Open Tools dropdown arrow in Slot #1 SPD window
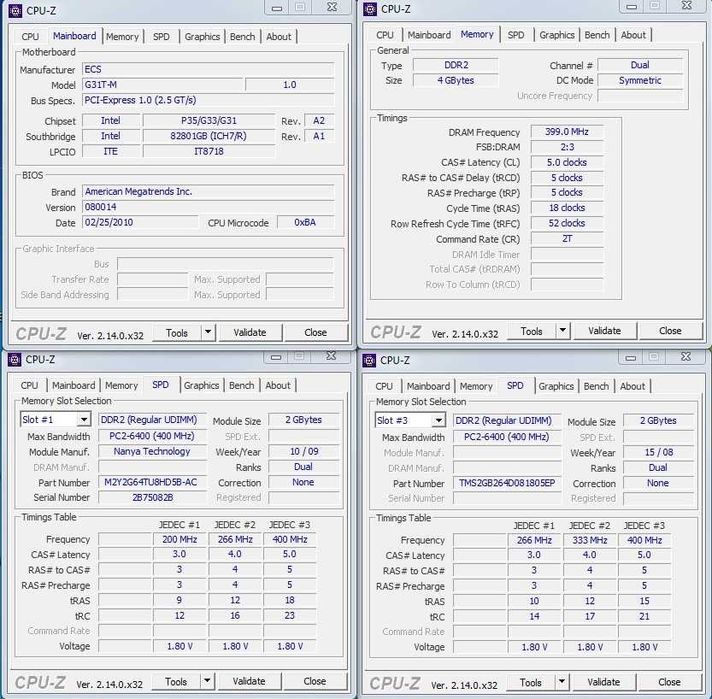This screenshot has height=699, width=712. 207,681
